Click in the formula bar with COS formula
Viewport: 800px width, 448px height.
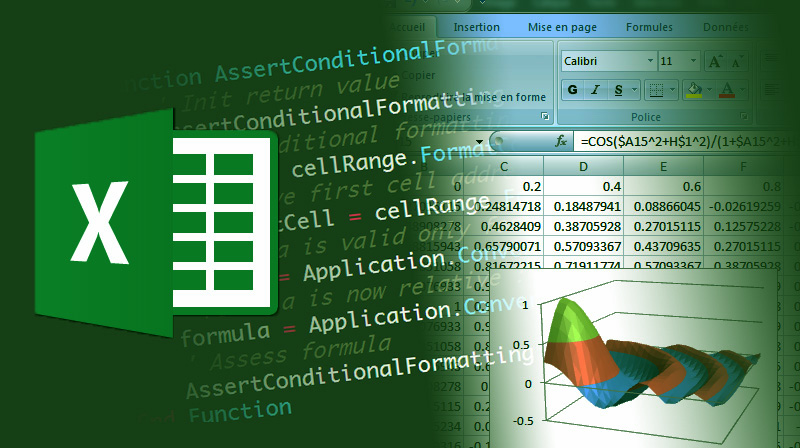686,141
